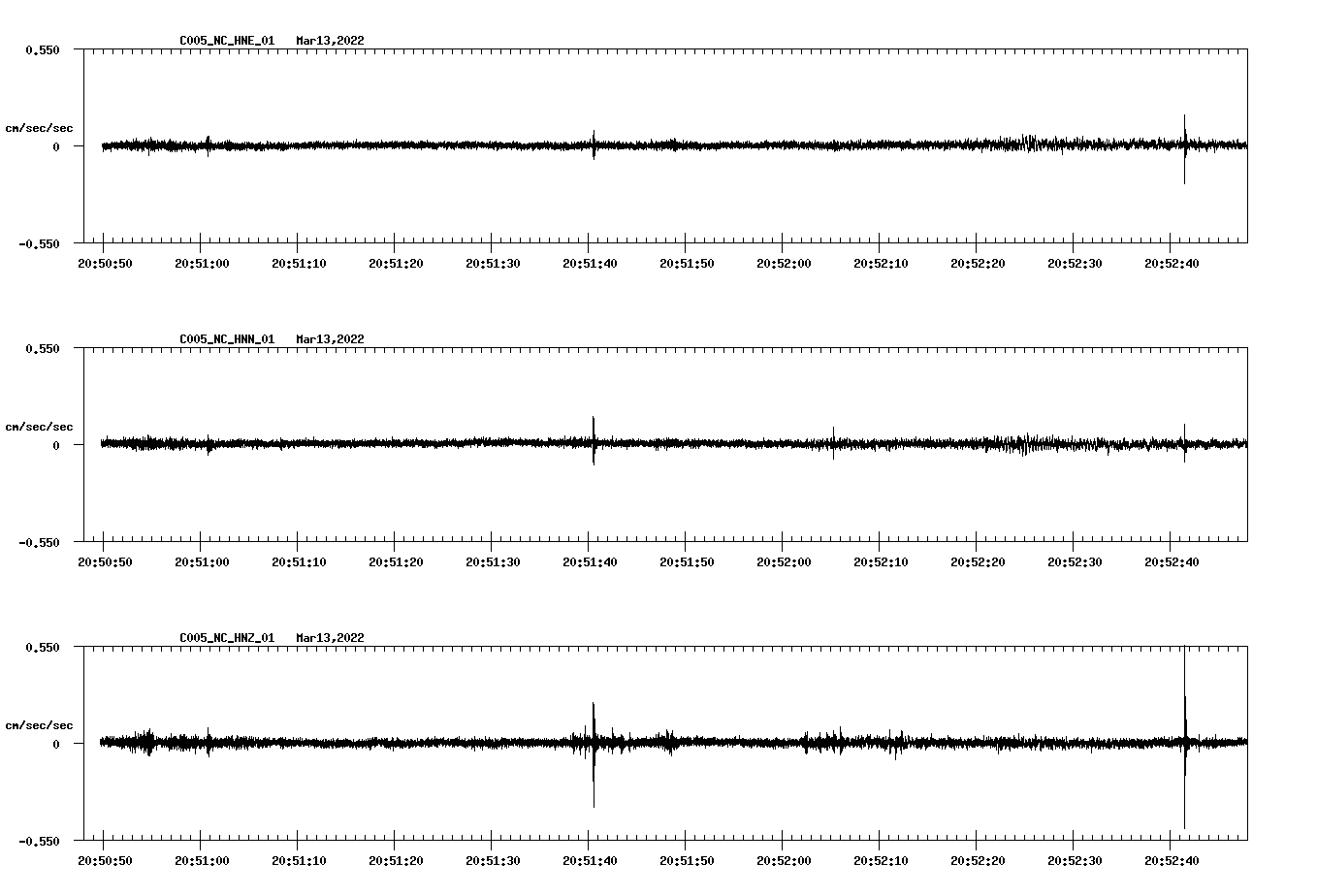This screenshot has width=1317, height=896.
Task: Select the Mar13,2022 date on HNN plot
Action: tap(331, 339)
